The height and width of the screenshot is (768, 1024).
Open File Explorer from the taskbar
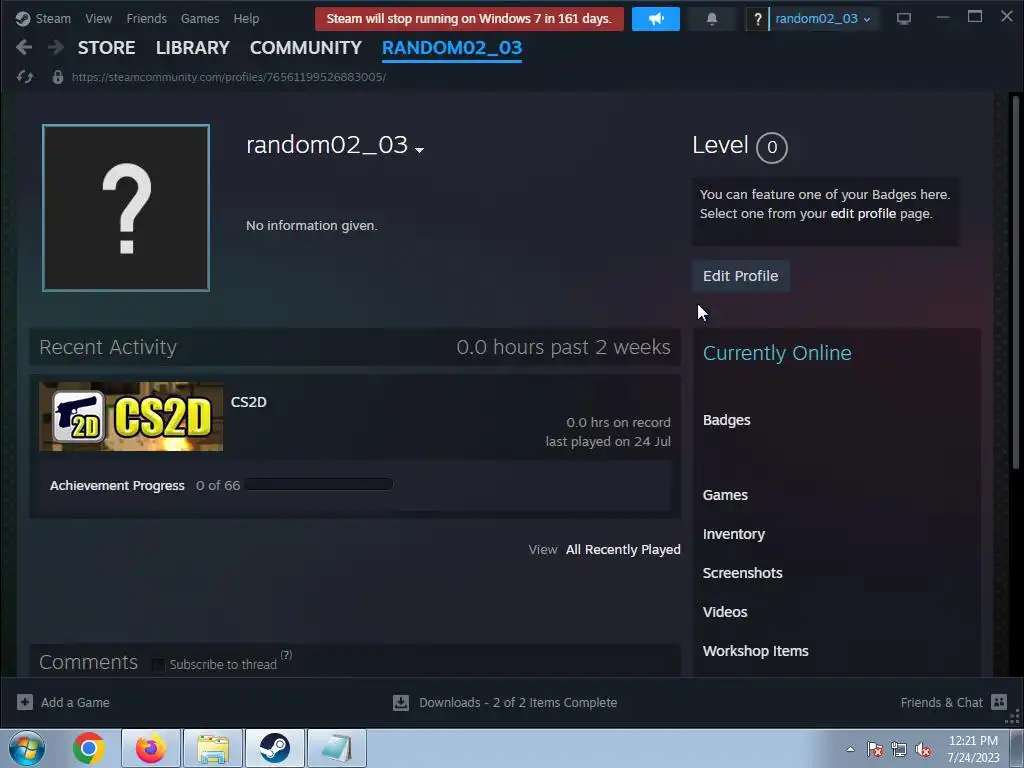[213, 748]
